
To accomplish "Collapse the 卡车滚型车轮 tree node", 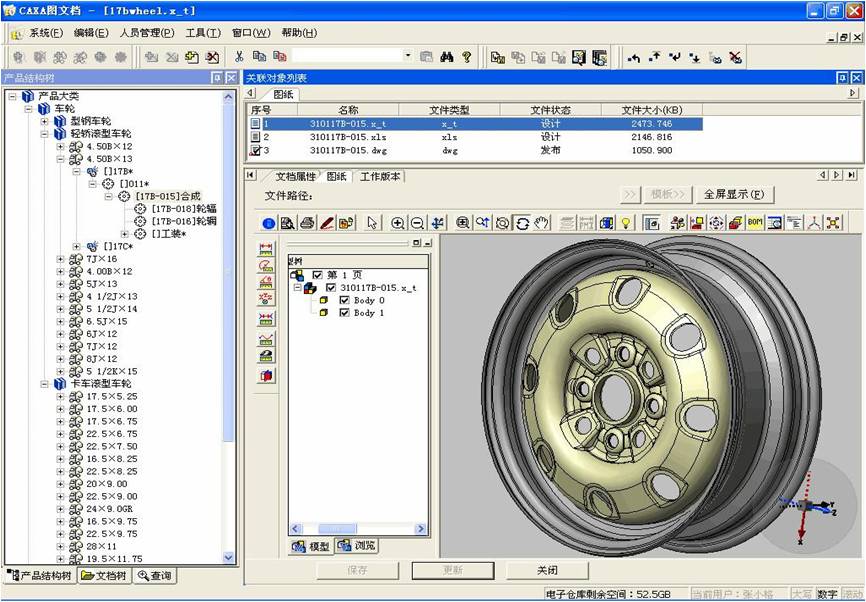I will pyautogui.click(x=45, y=383).
